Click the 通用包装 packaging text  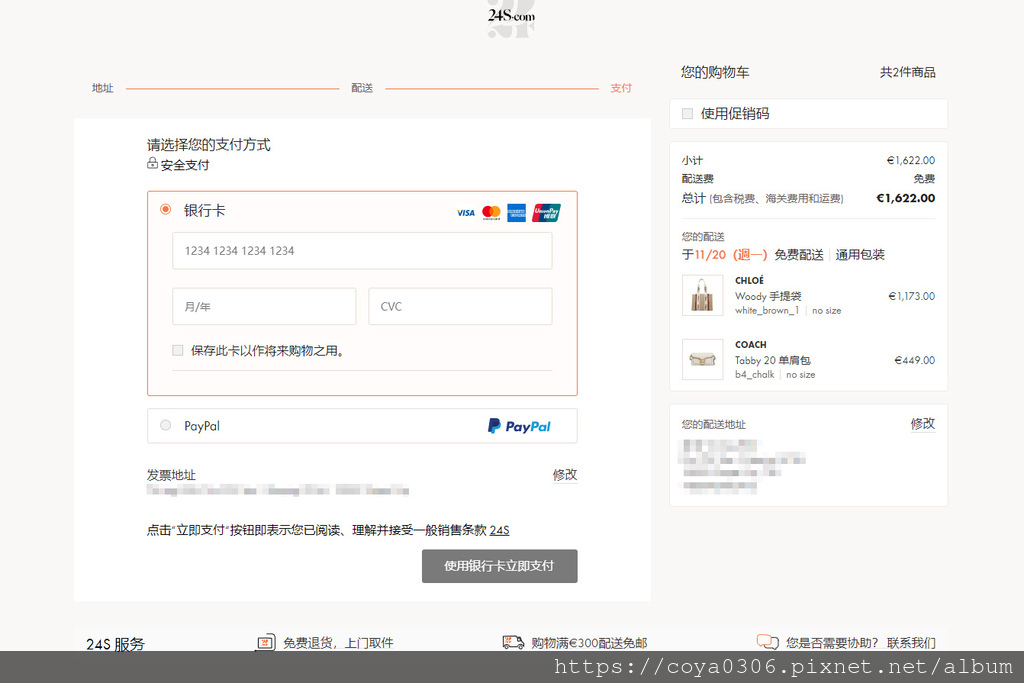point(860,255)
